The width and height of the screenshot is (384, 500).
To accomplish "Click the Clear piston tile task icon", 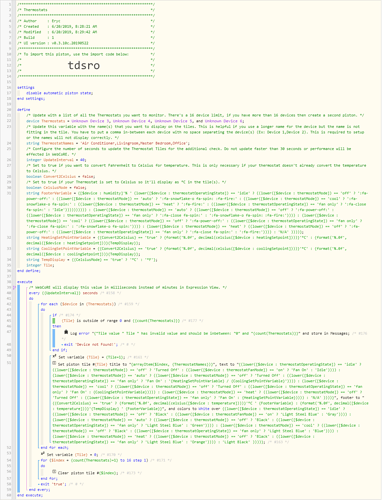I will click(54, 472).
